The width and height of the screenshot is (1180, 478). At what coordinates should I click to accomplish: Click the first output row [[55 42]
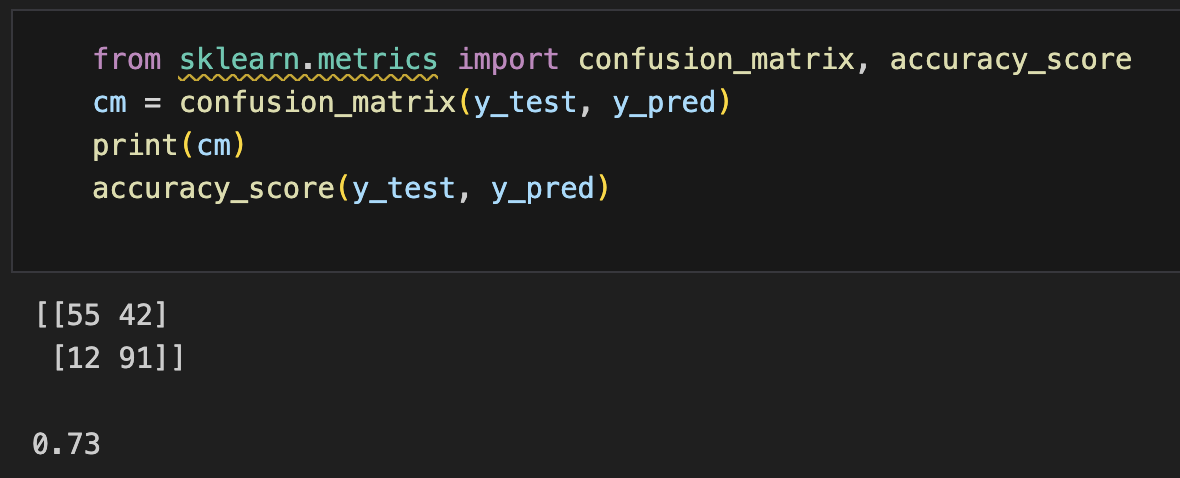(102, 315)
